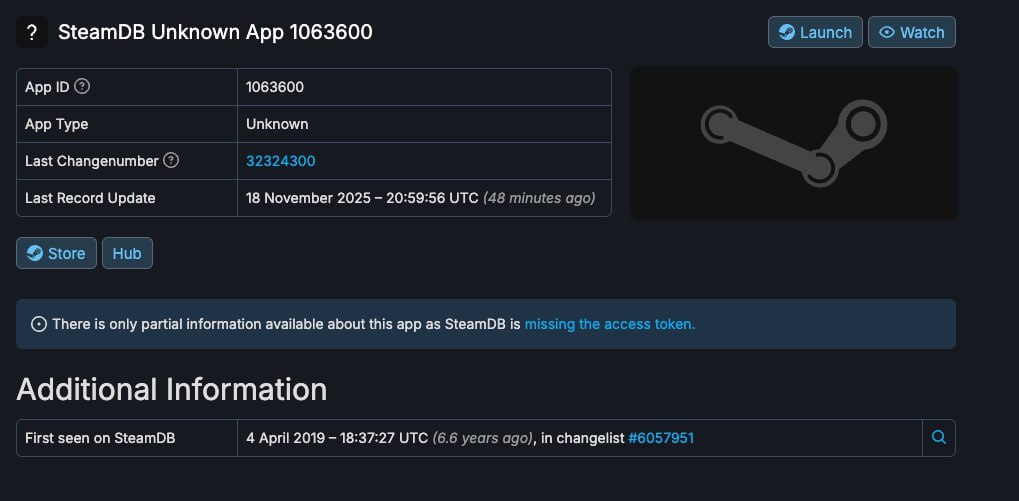Viewport: 1019px width, 501px height.
Task: Click the magnifier icon beside changelist
Action: tap(938, 438)
